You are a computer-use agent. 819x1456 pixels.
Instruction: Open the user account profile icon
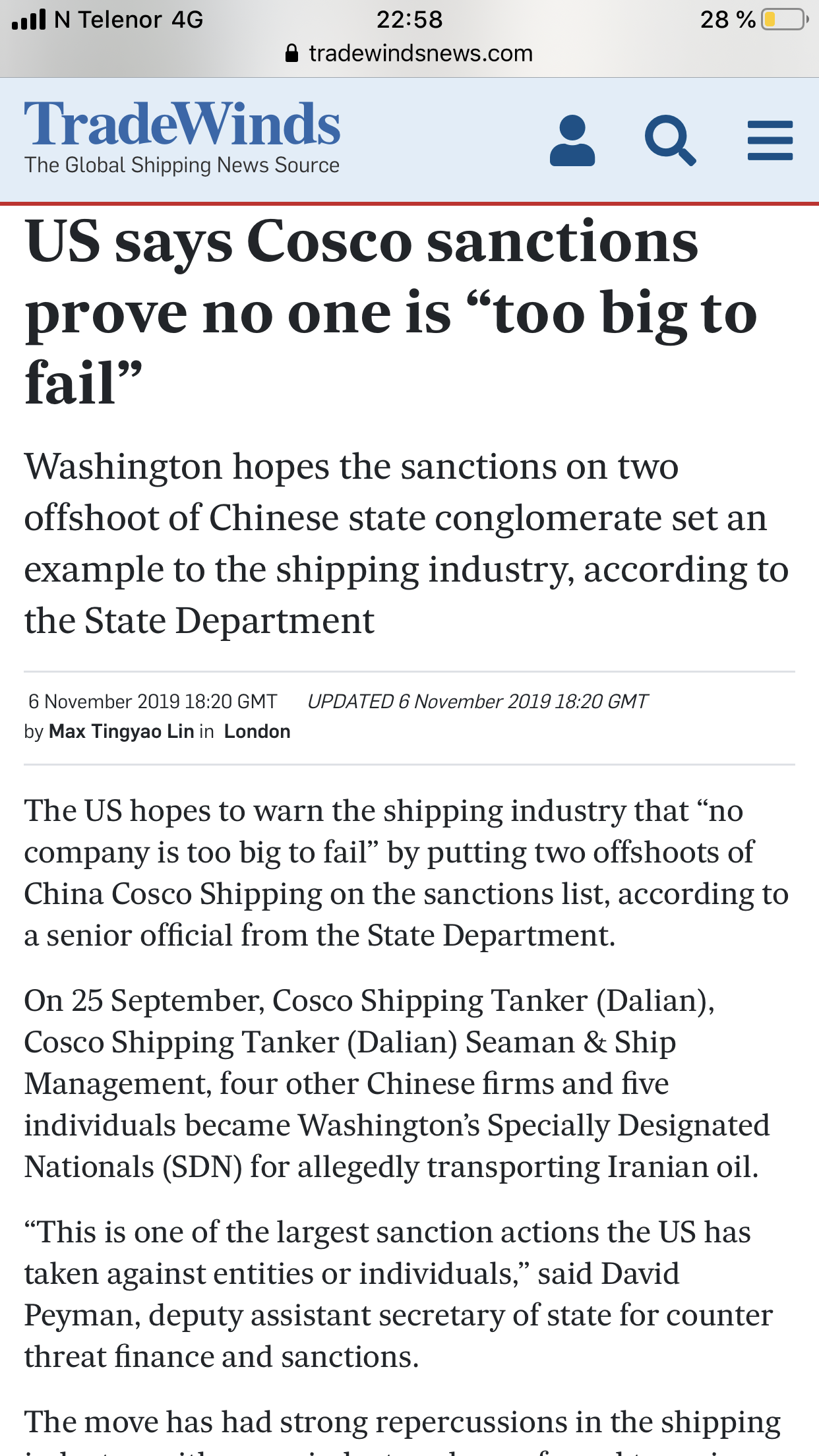572,140
